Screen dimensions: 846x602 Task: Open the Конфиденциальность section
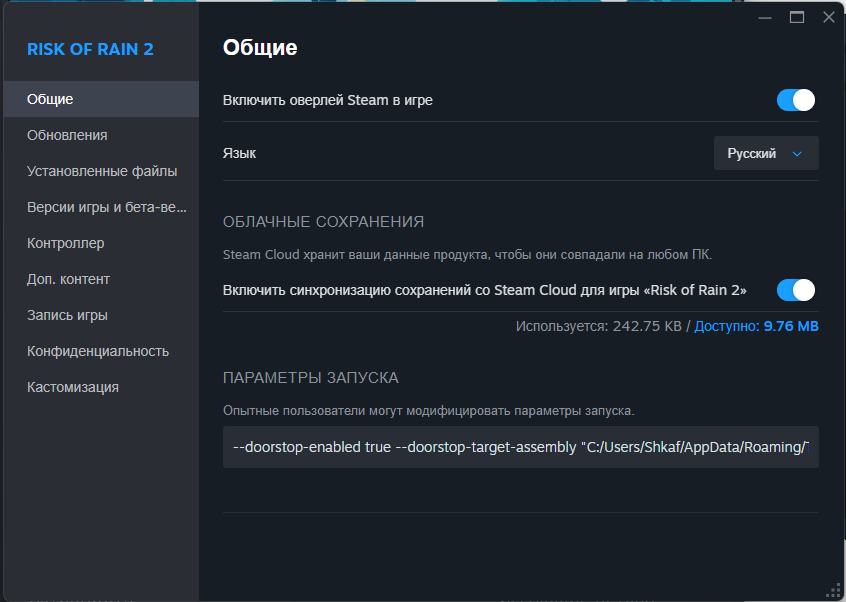(x=101, y=352)
